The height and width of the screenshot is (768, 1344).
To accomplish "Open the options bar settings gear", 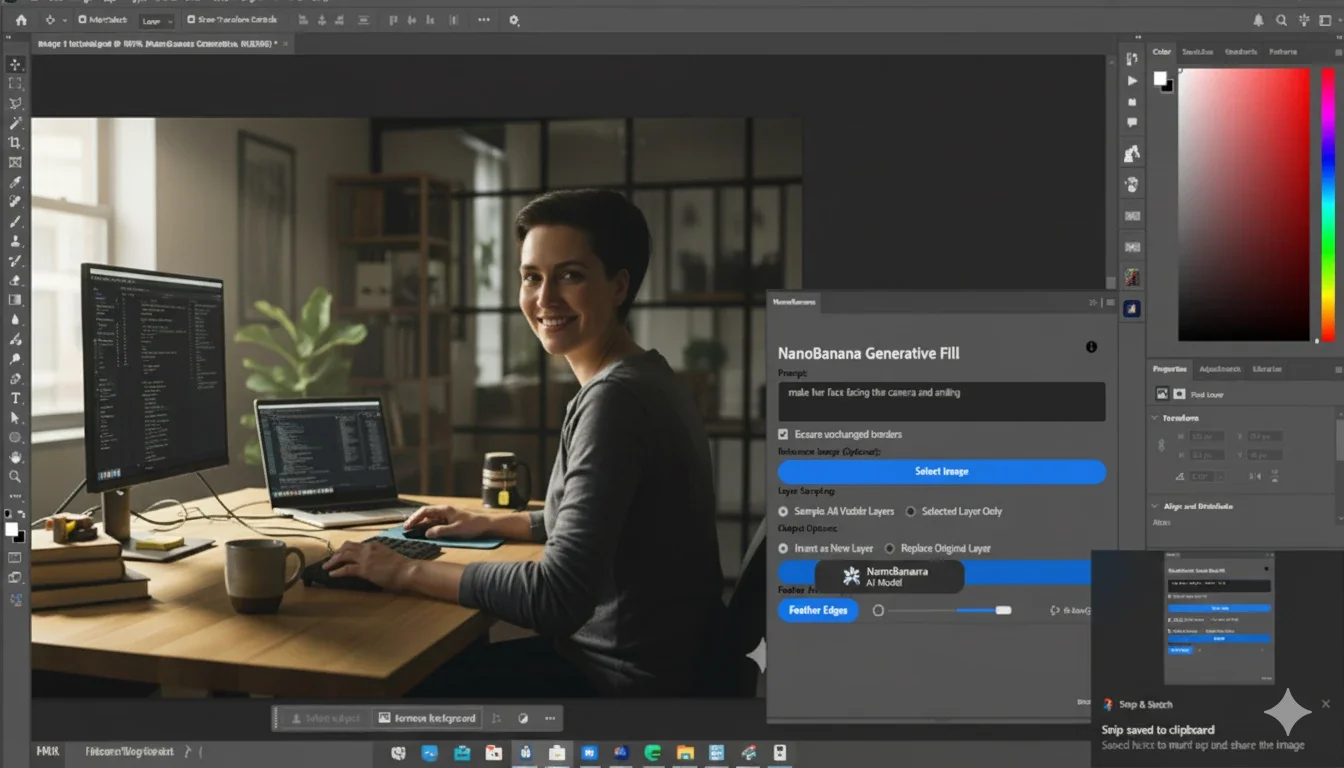I will tap(514, 20).
